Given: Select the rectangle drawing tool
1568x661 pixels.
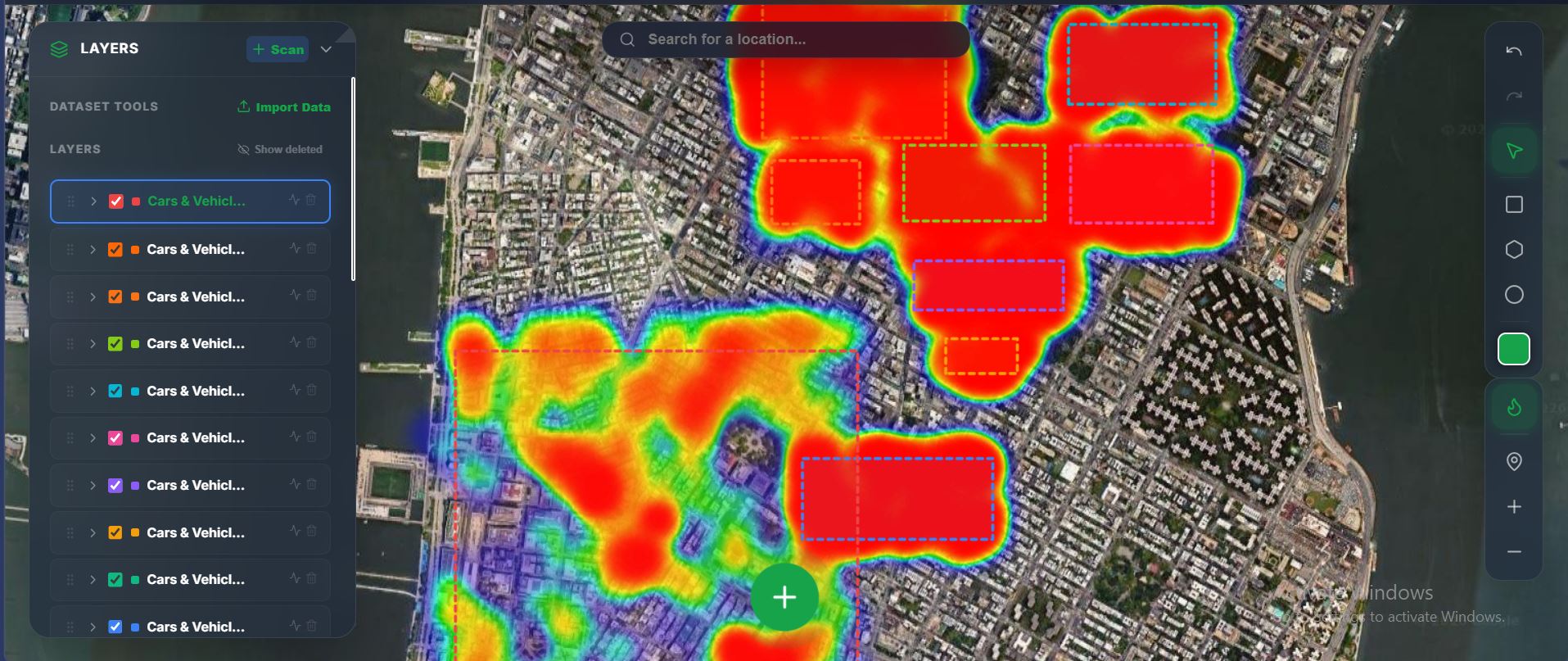Looking at the screenshot, I should tap(1513, 204).
